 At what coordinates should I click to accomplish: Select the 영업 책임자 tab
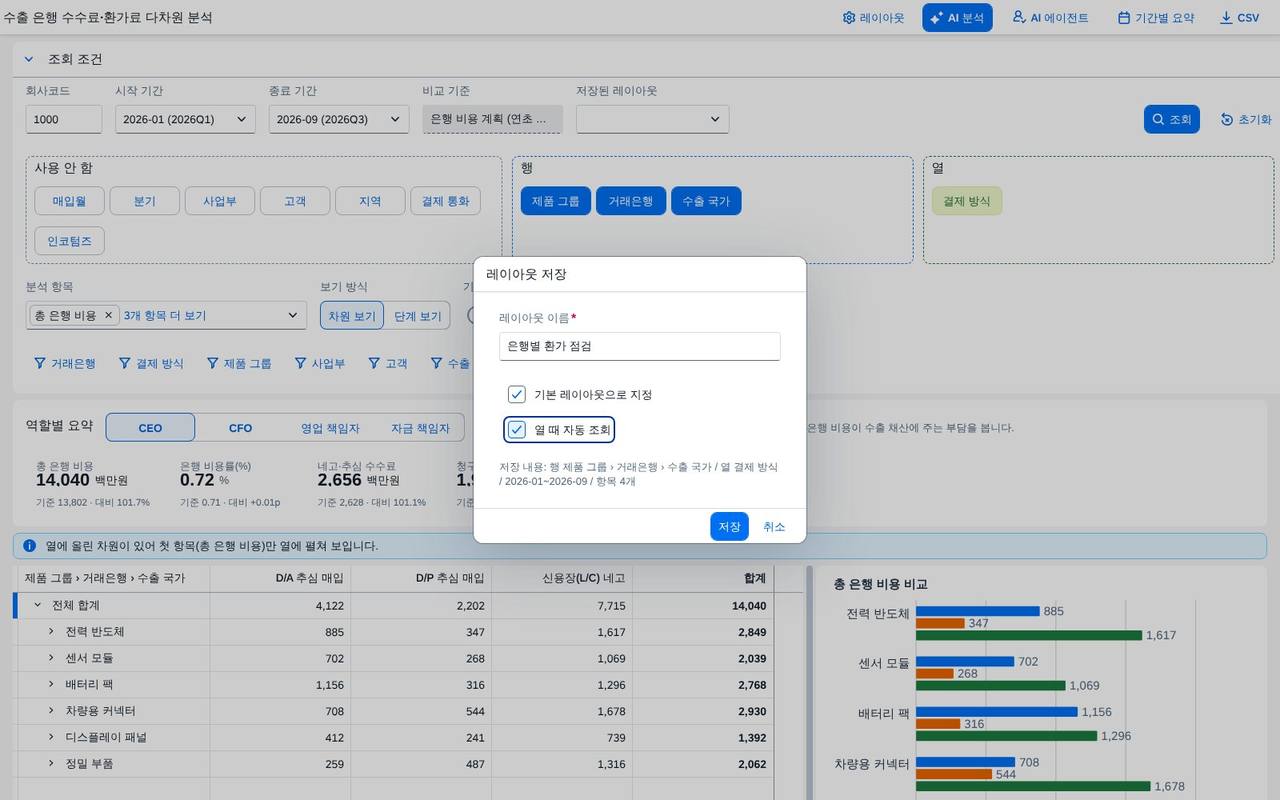(330, 427)
